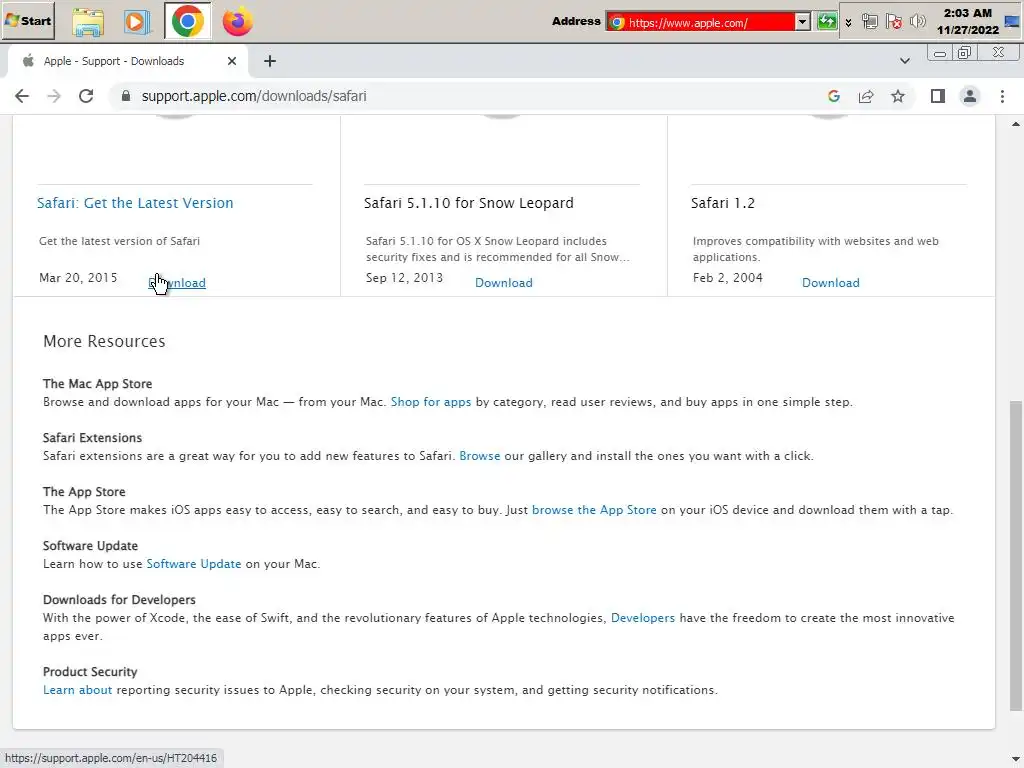Screen dimensions: 1024x768
Task: Click the page vertical scrollbar thumb
Action: coord(1016,555)
